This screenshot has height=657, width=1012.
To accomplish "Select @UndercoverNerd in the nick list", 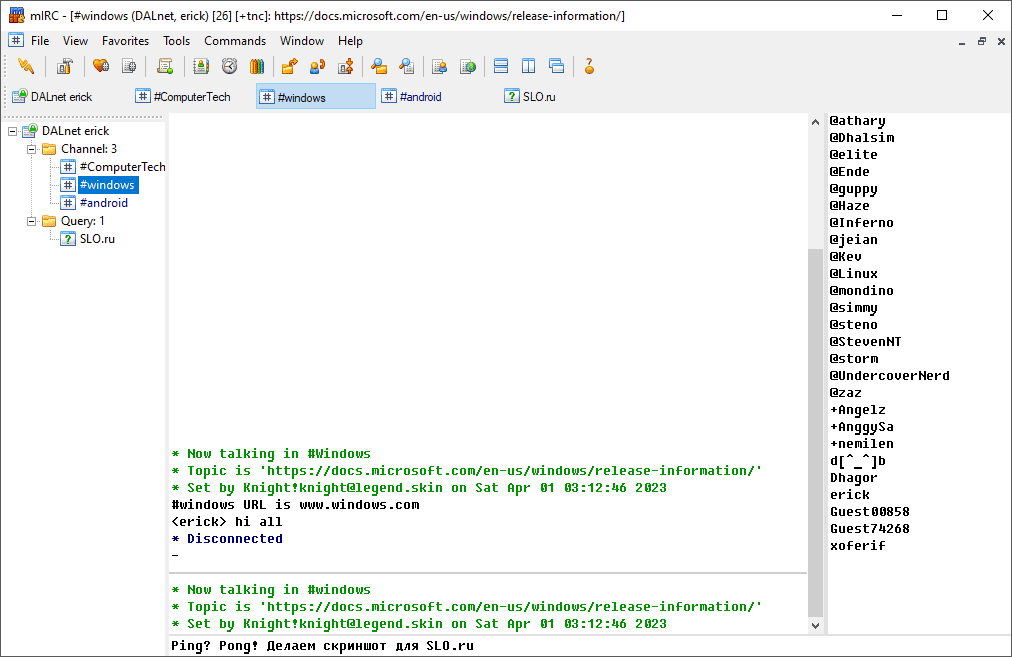I will (889, 376).
